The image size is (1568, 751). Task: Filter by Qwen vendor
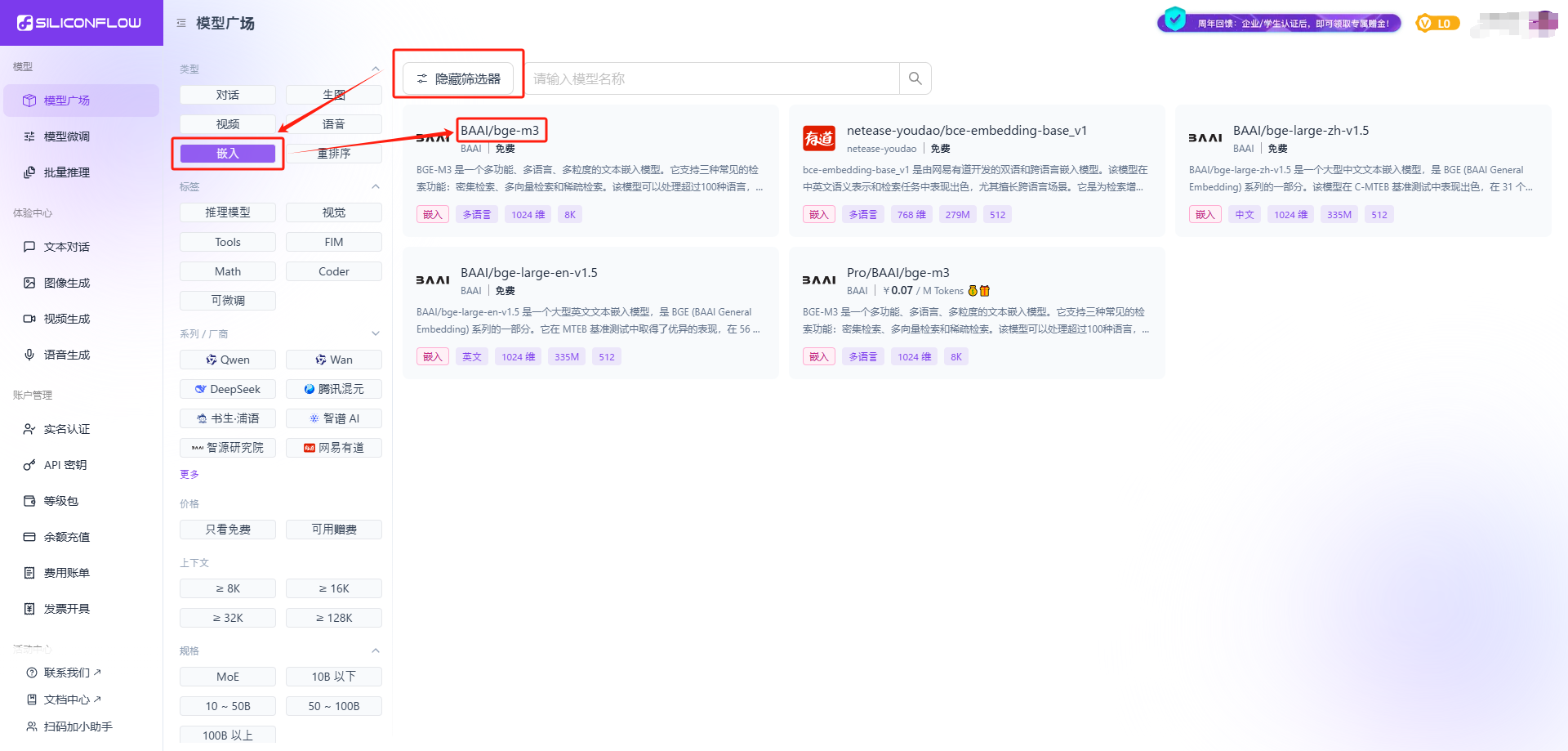click(x=228, y=360)
